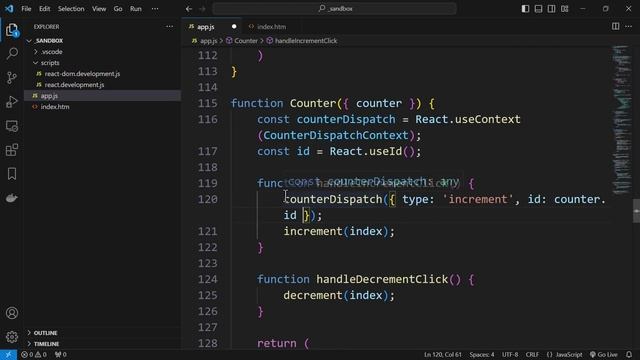Click the sandbox search command center
The width and height of the screenshot is (640, 360).
[334, 9]
